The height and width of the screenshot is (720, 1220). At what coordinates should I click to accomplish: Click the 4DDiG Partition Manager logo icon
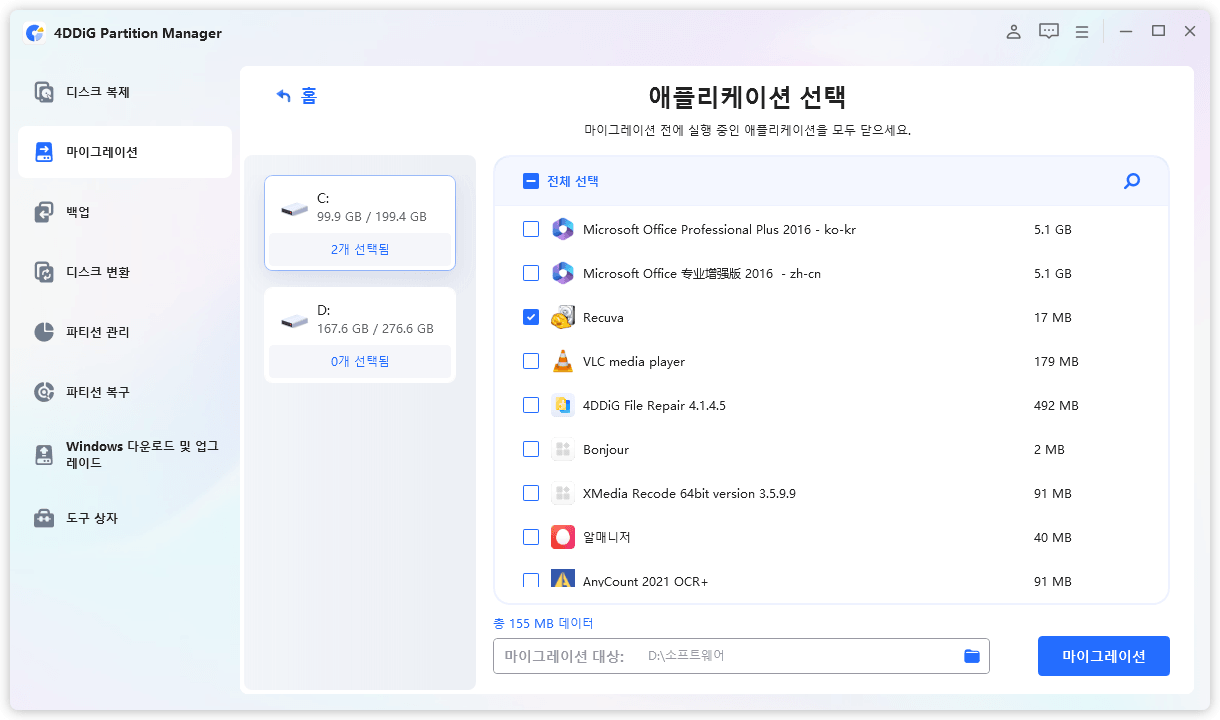pyautogui.click(x=34, y=33)
